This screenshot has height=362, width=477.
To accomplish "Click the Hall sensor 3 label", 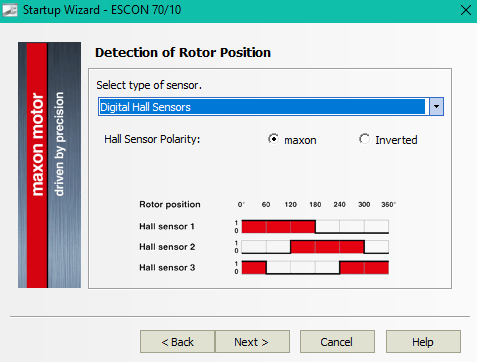I will click(167, 268).
